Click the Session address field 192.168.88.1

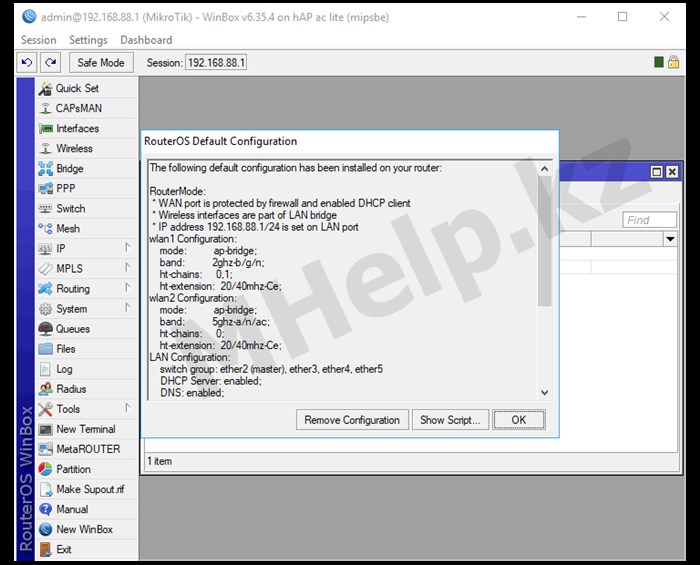(216, 62)
